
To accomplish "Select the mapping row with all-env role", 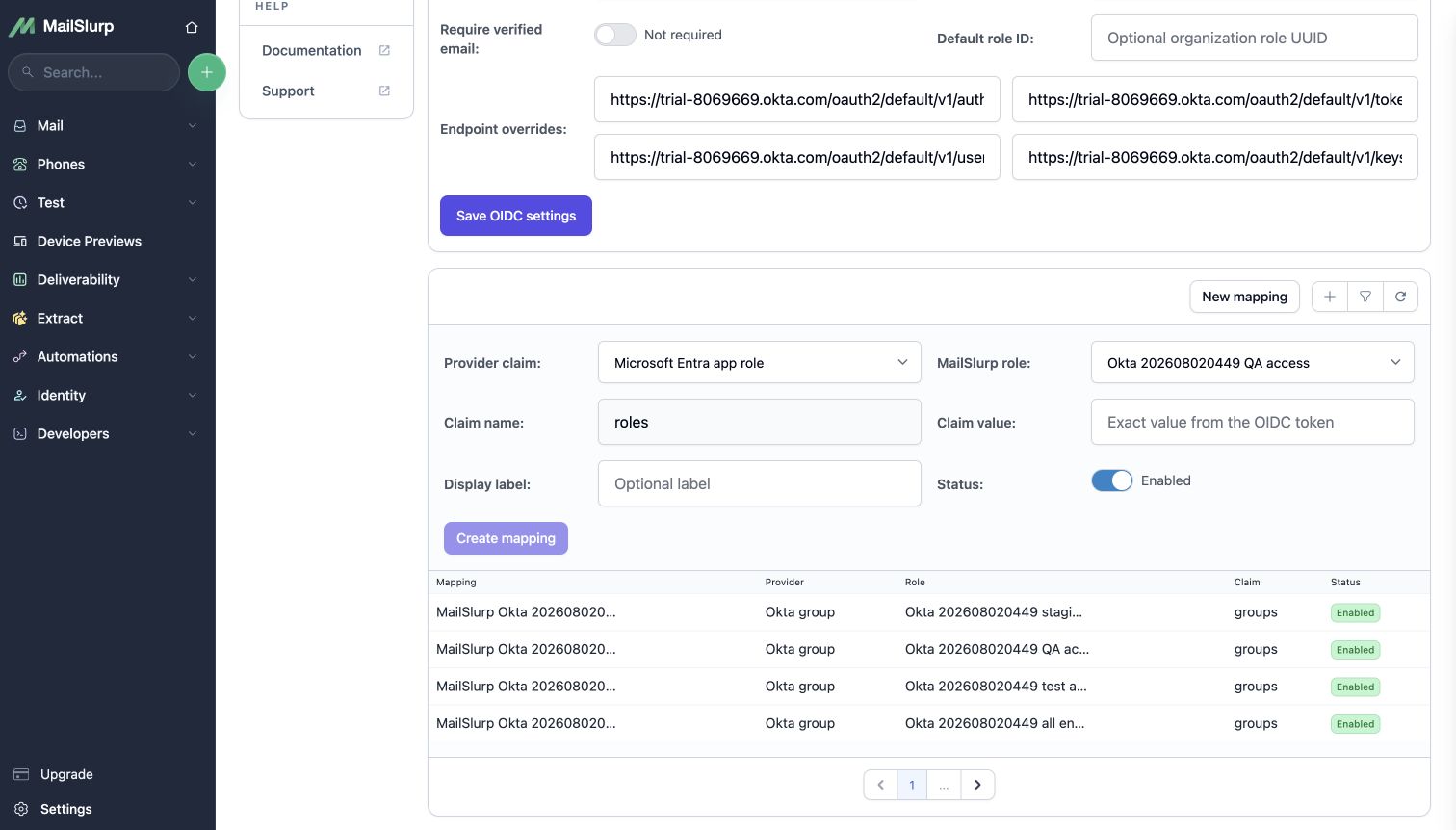I will [x=929, y=723].
